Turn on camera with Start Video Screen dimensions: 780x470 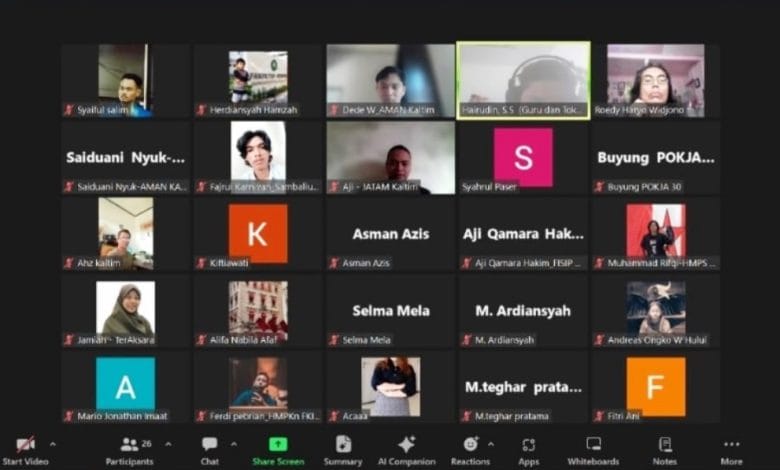[x=25, y=450]
